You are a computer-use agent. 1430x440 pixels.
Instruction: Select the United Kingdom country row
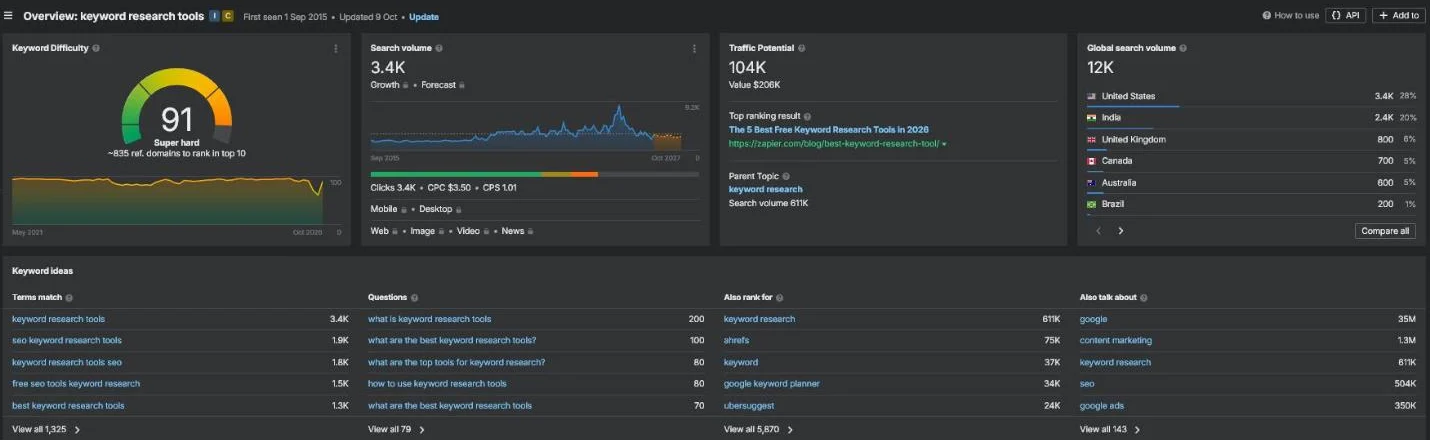(x=1251, y=140)
